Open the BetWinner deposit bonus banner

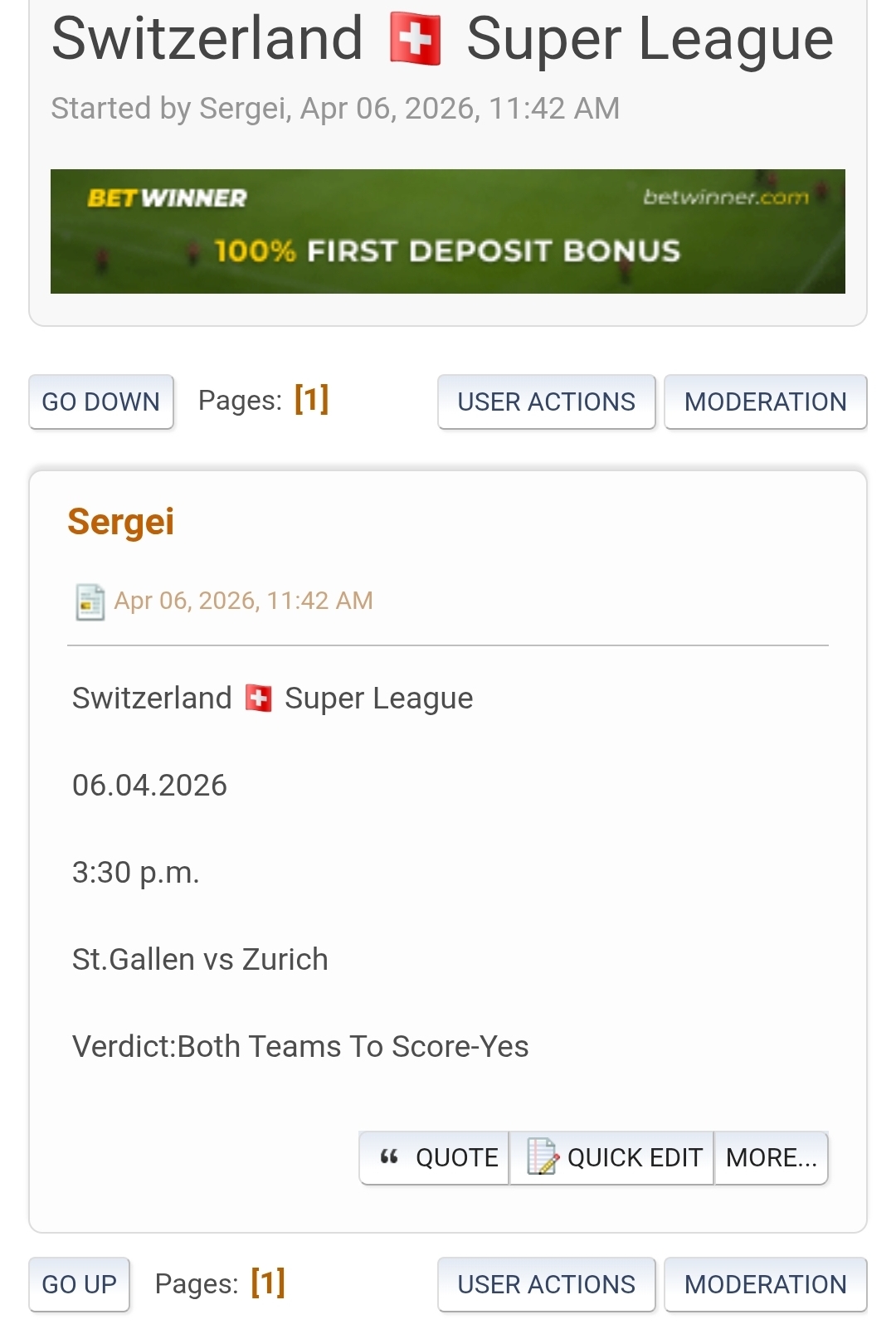(447, 231)
